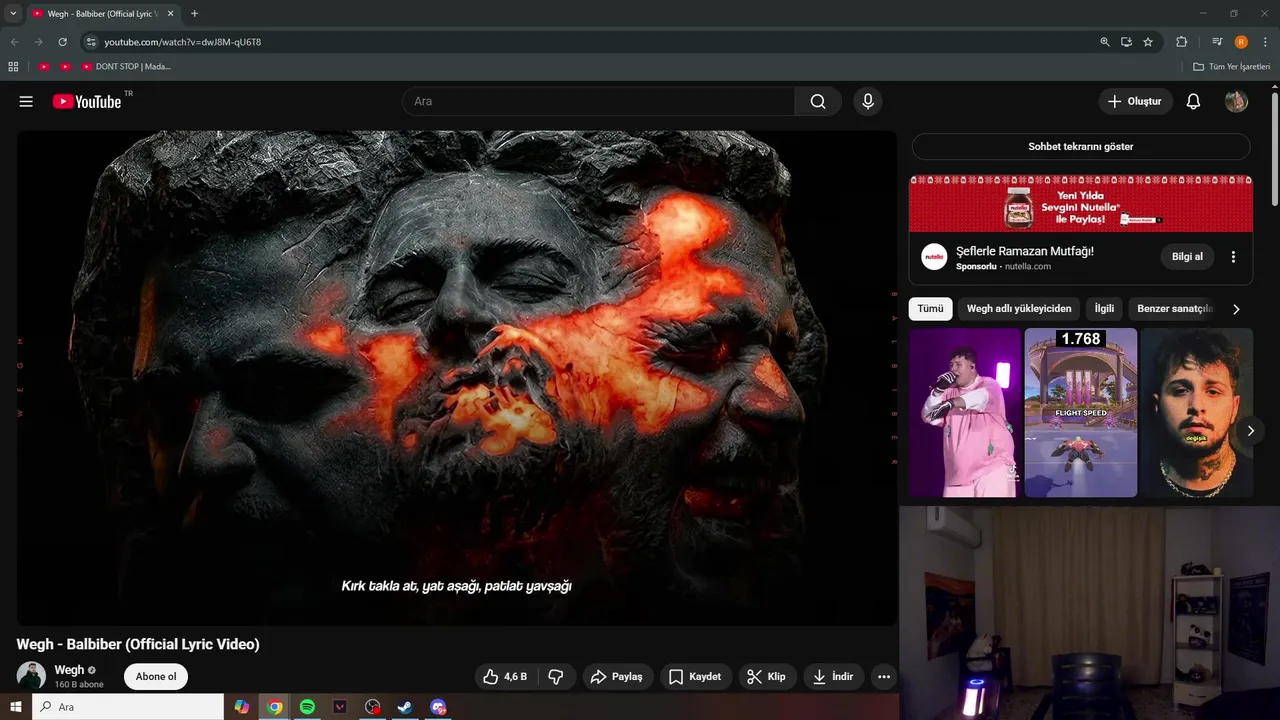
Task: Open the DONT STOP | Mada... bookmark
Action: click(x=126, y=67)
